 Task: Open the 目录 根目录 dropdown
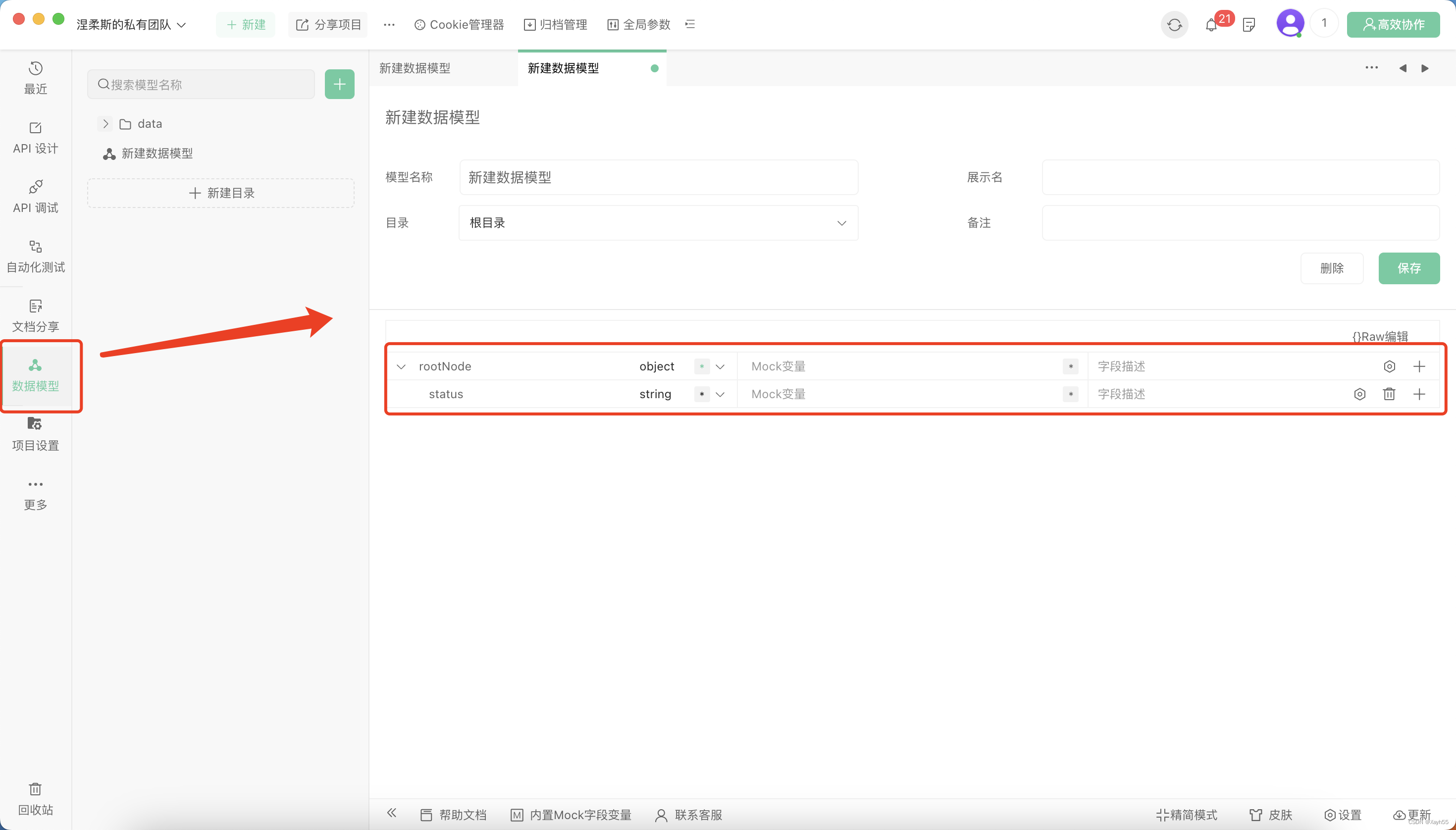658,223
